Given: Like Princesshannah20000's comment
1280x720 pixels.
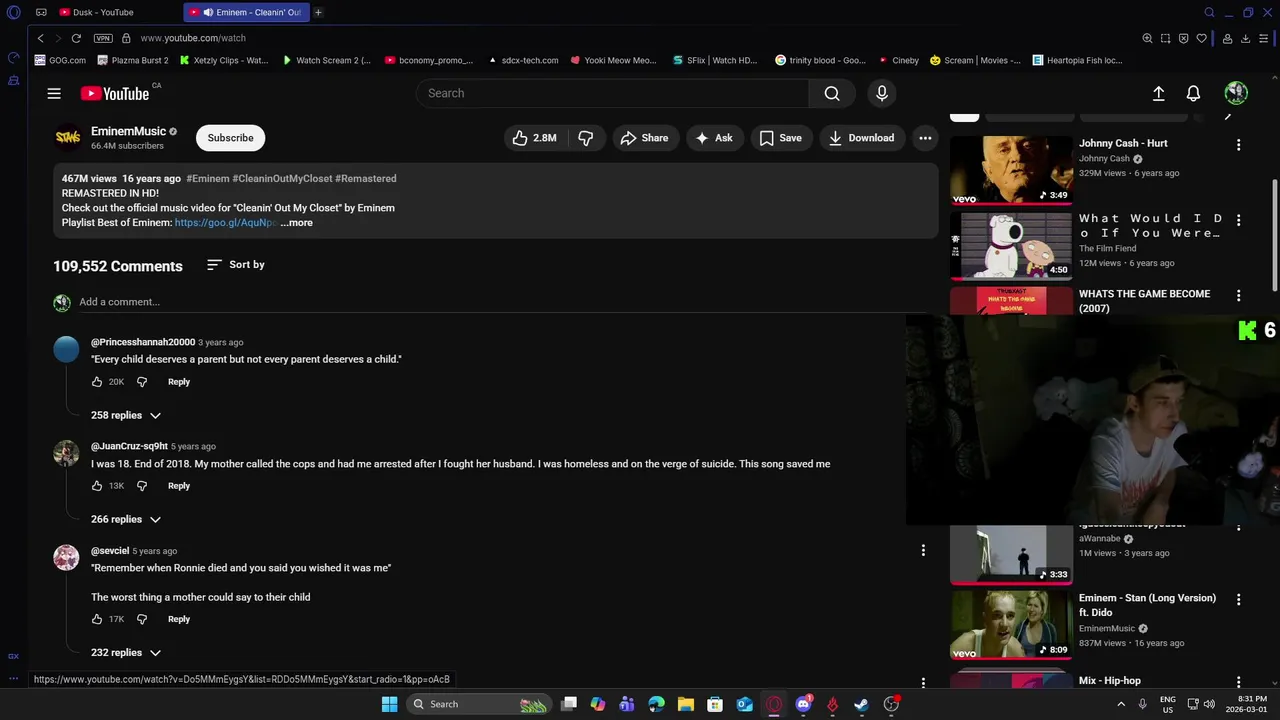Looking at the screenshot, I should coord(97,382).
